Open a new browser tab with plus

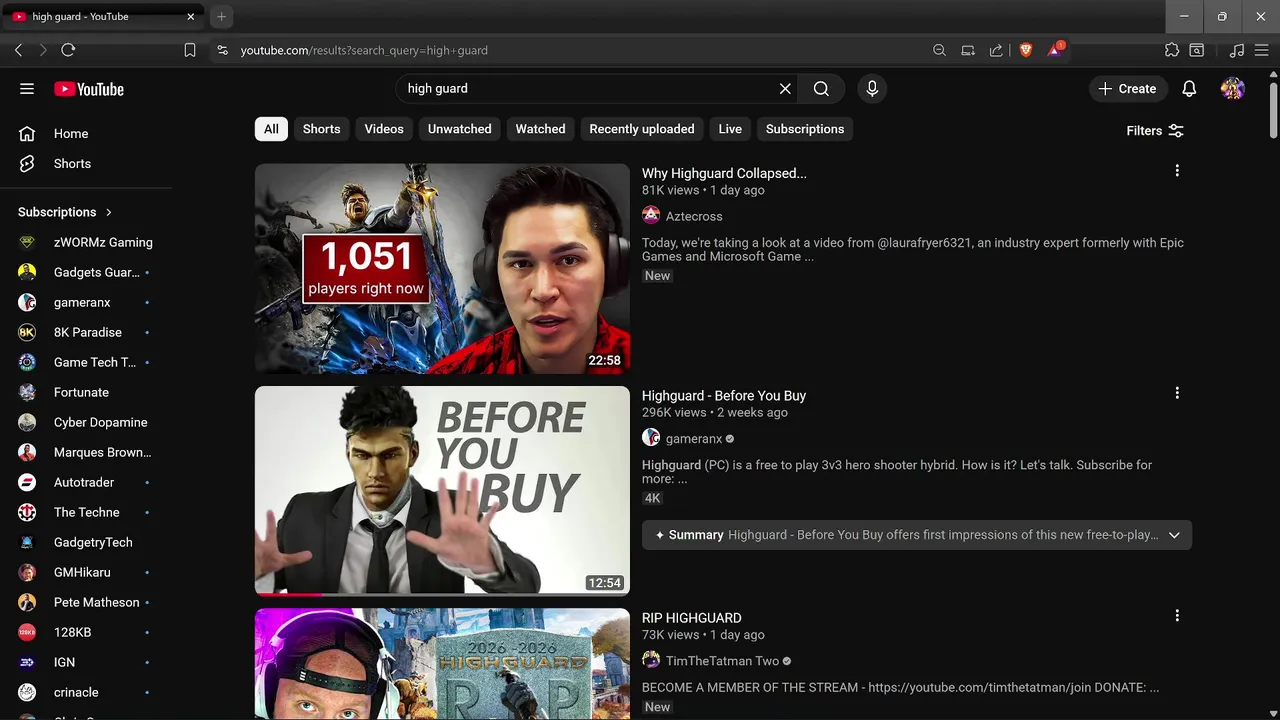point(222,17)
